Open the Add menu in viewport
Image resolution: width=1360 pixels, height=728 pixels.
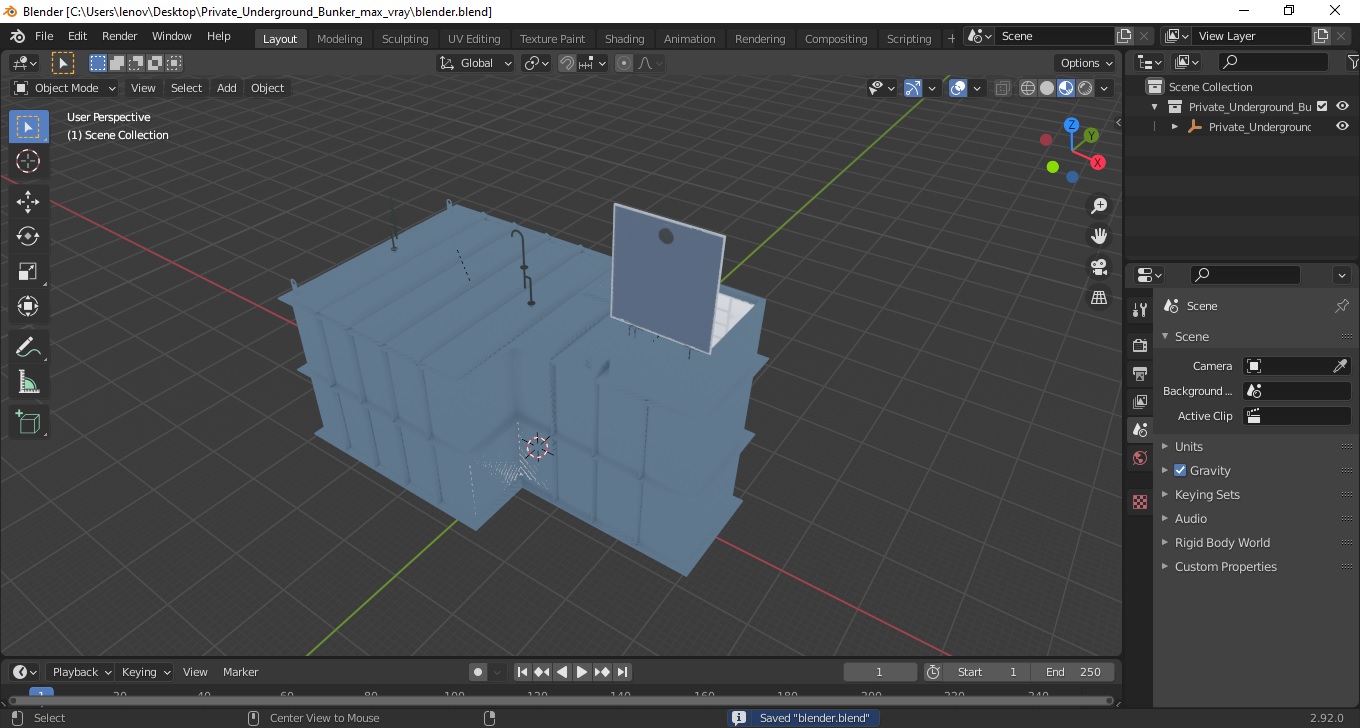(227, 88)
